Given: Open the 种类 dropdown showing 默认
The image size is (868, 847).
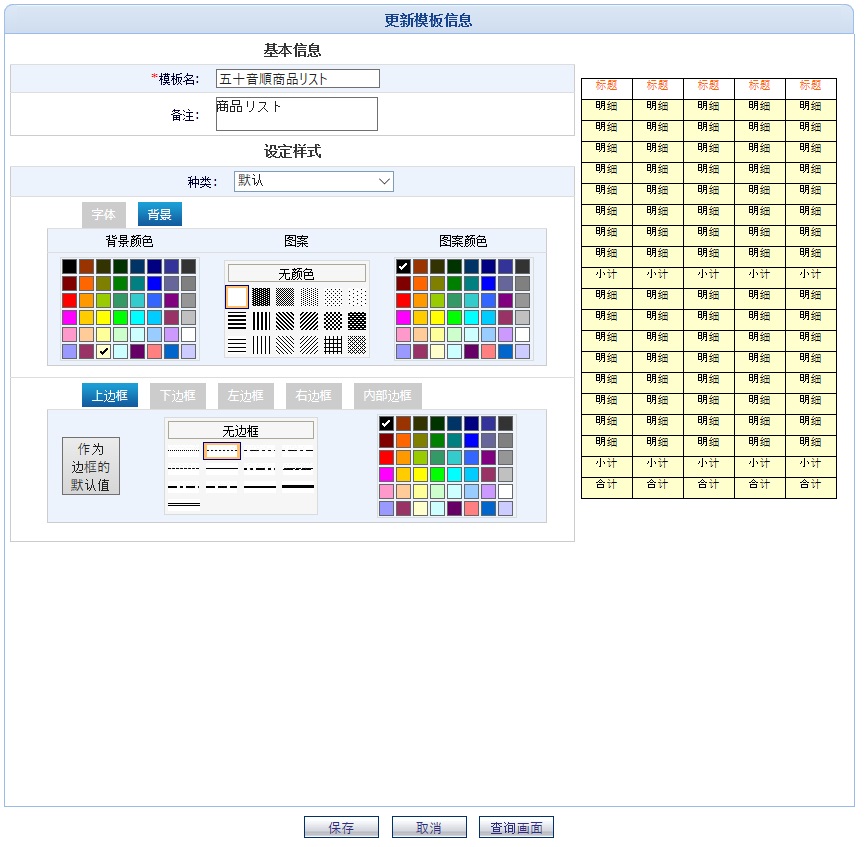Looking at the screenshot, I should tap(314, 181).
